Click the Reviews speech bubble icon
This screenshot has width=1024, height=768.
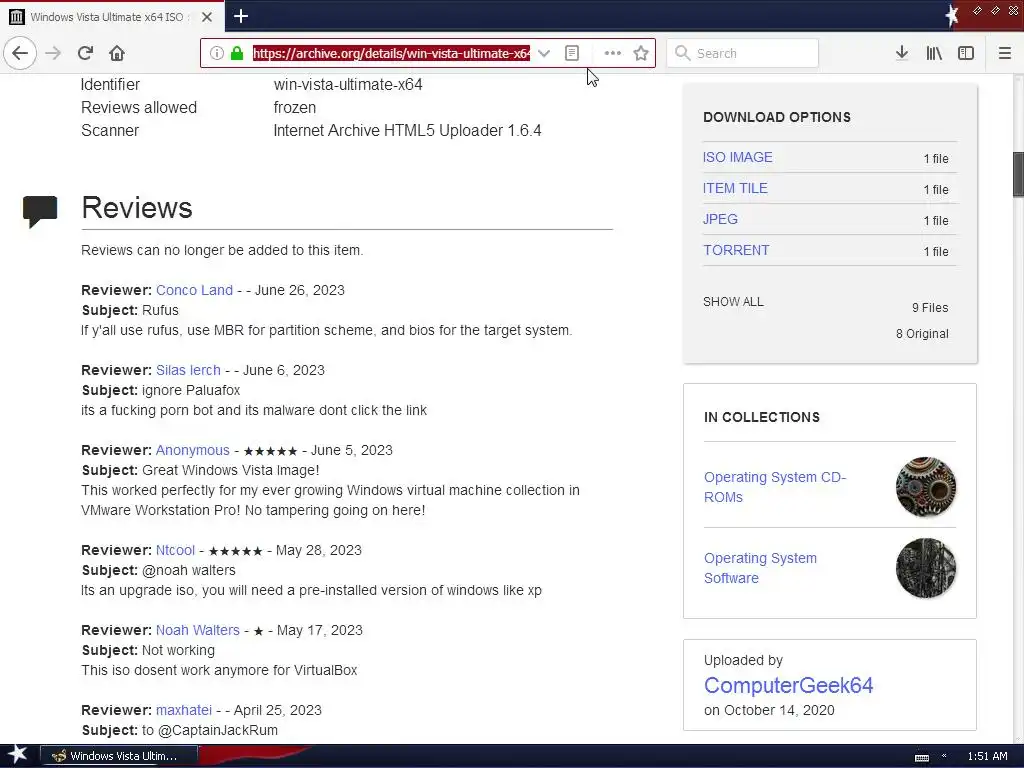pos(40,211)
